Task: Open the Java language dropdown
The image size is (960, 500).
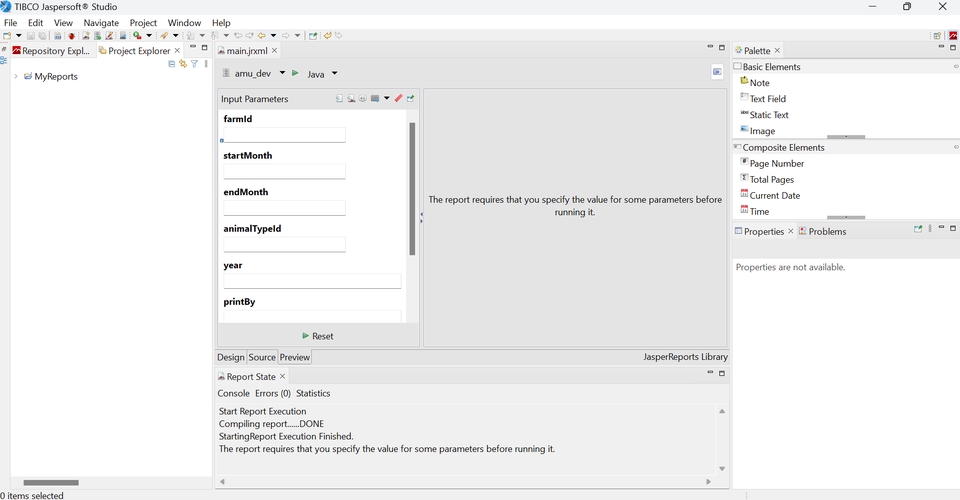Action: point(334,73)
